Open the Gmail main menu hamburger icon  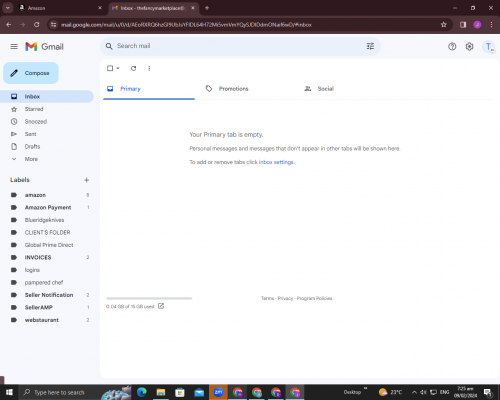coord(14,46)
